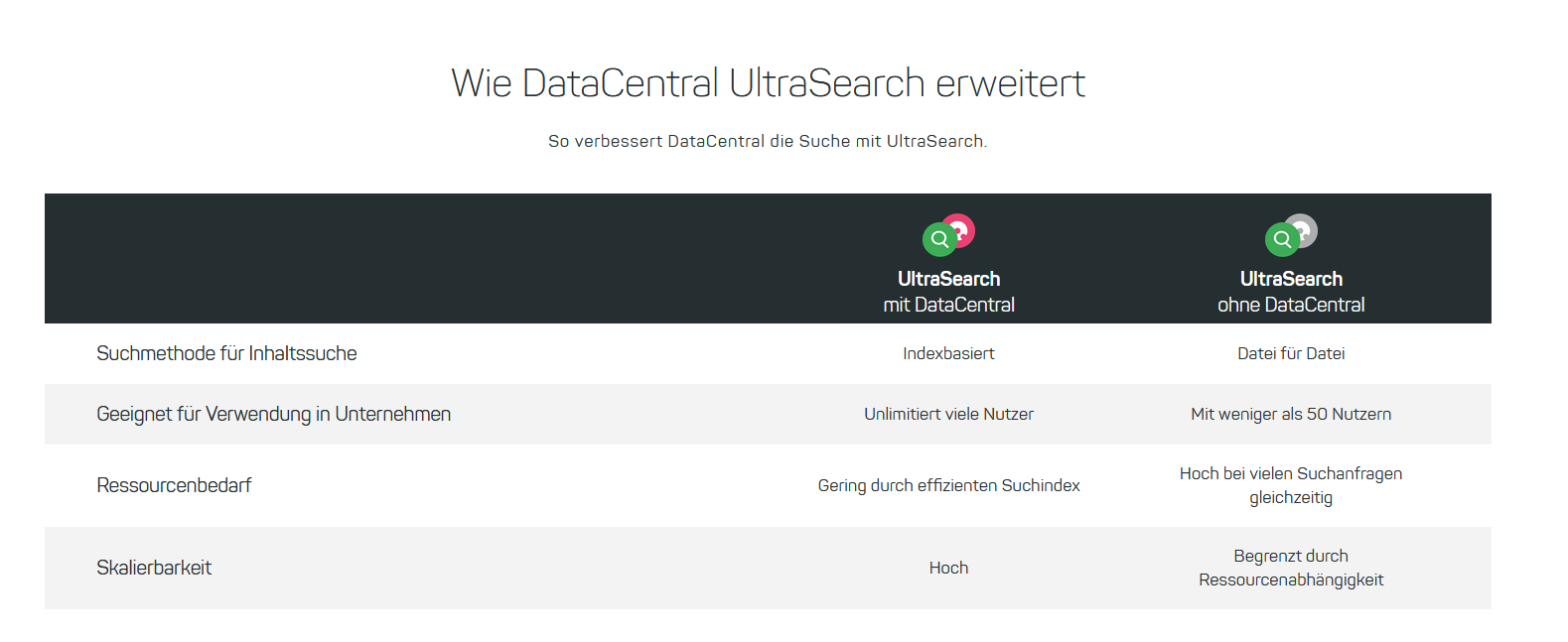1568x642 pixels.
Task: Click the 'Hoch bei vielen Suchanfragen gleichzeitig' cell
Action: pyautogui.click(x=1291, y=485)
